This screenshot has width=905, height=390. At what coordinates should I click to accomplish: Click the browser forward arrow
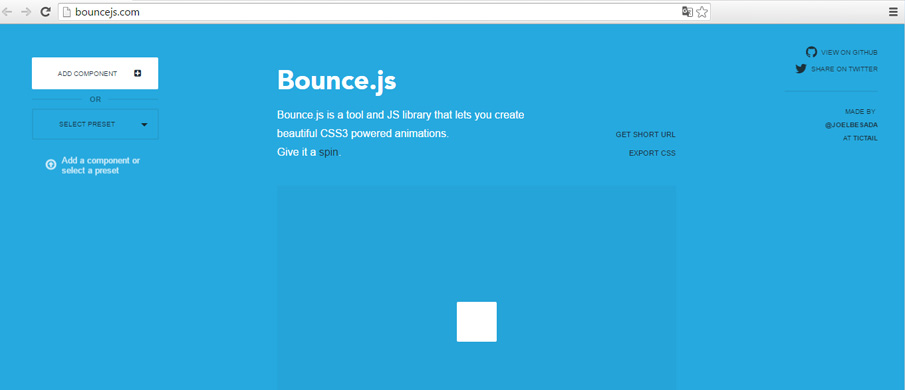(26, 12)
